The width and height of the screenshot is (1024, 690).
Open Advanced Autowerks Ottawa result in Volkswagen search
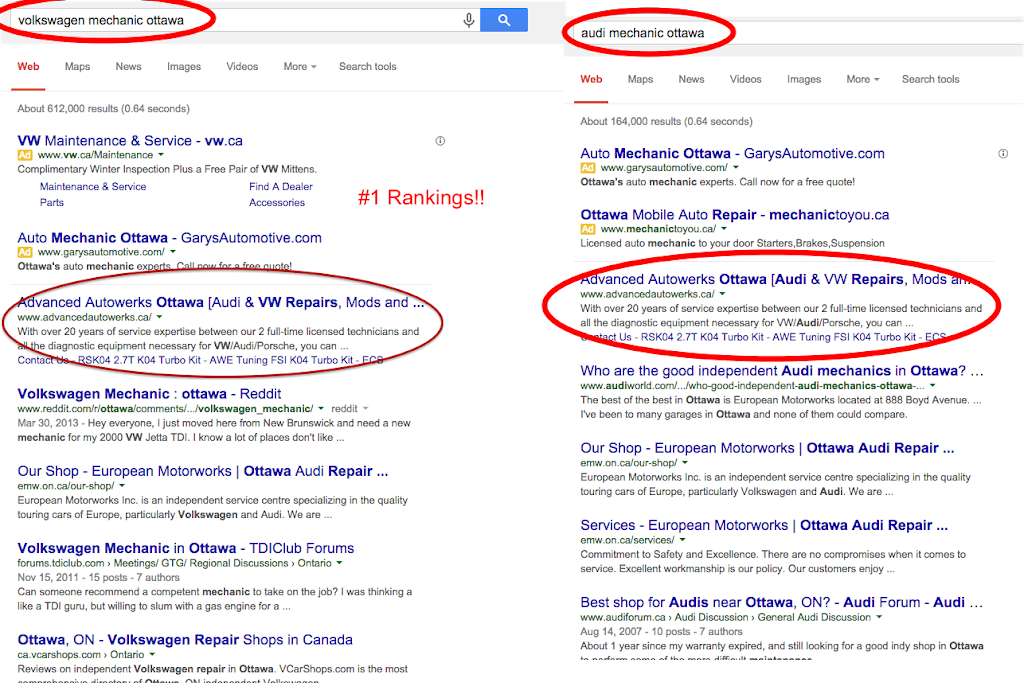[221, 303]
